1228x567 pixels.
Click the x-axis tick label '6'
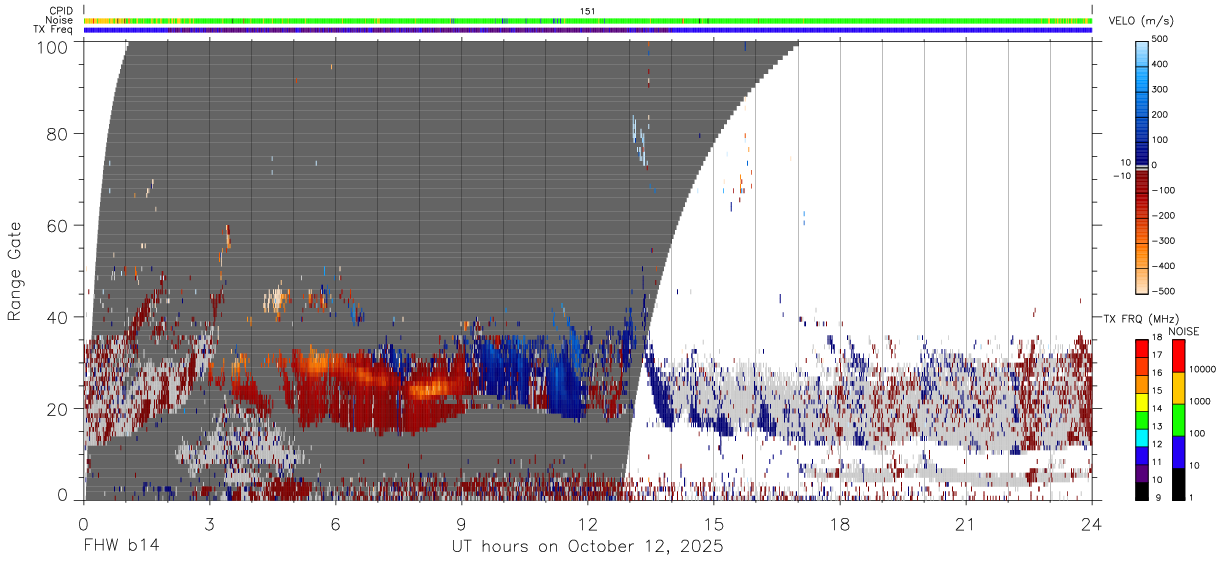tap(335, 523)
